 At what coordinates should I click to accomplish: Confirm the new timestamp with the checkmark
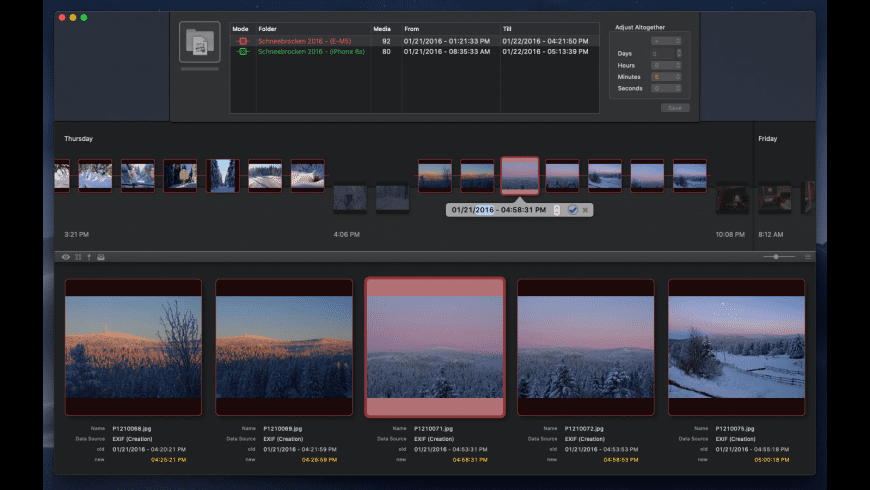(x=573, y=210)
